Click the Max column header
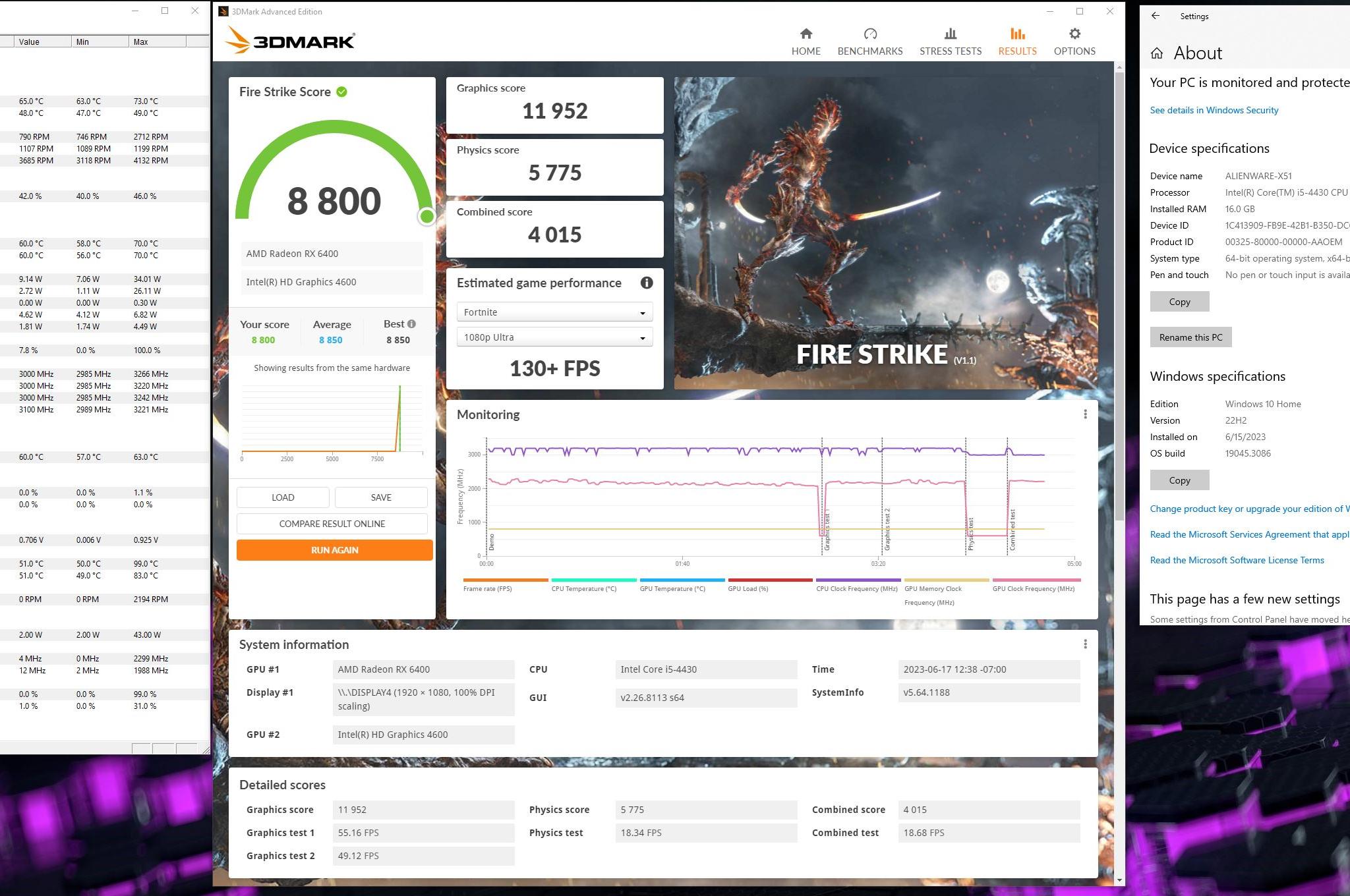The height and width of the screenshot is (896, 1350). click(158, 42)
